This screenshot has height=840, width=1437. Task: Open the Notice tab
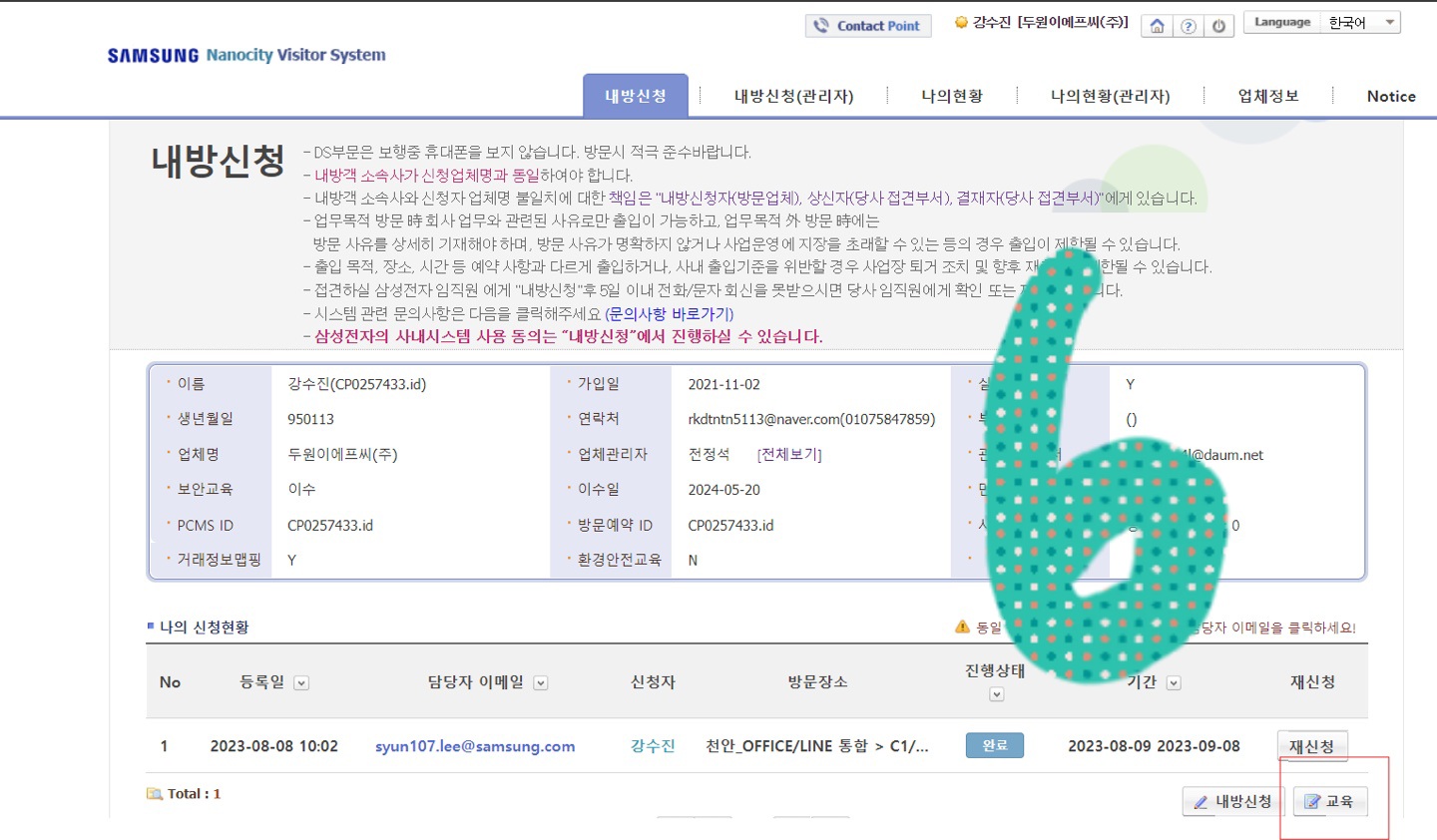pyautogui.click(x=1391, y=96)
